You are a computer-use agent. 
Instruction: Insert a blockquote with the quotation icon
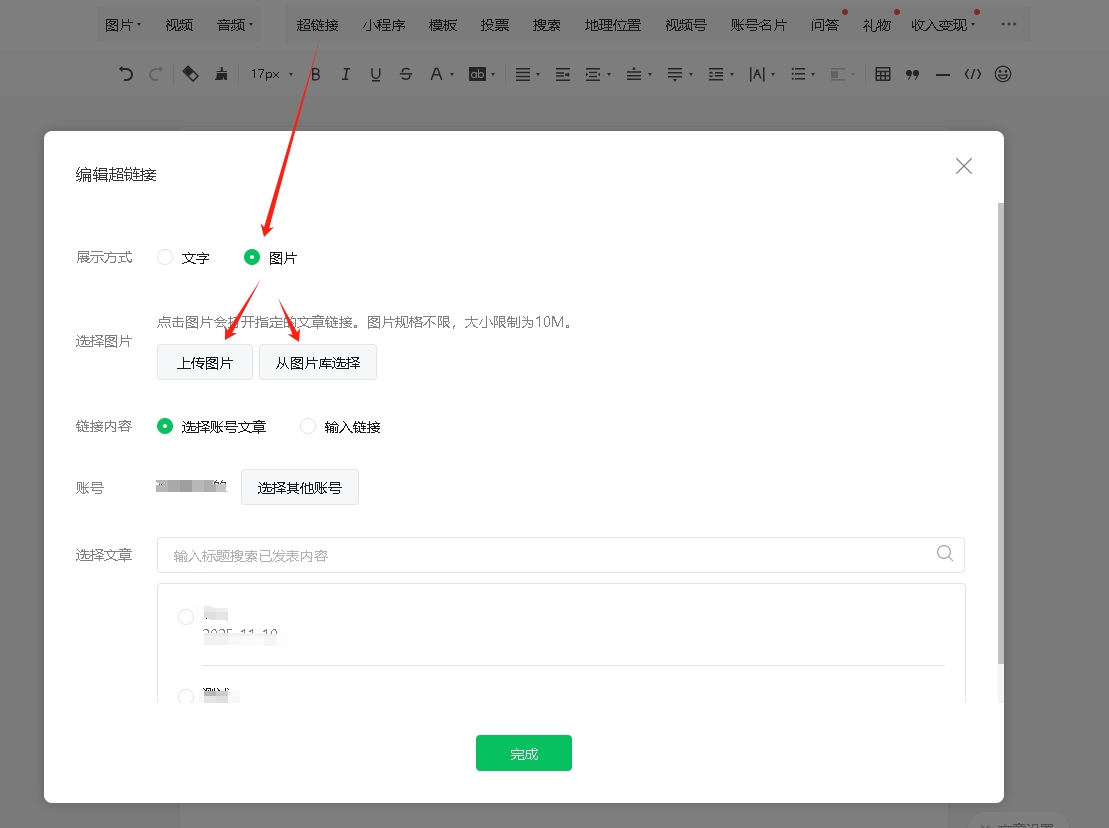pos(912,74)
